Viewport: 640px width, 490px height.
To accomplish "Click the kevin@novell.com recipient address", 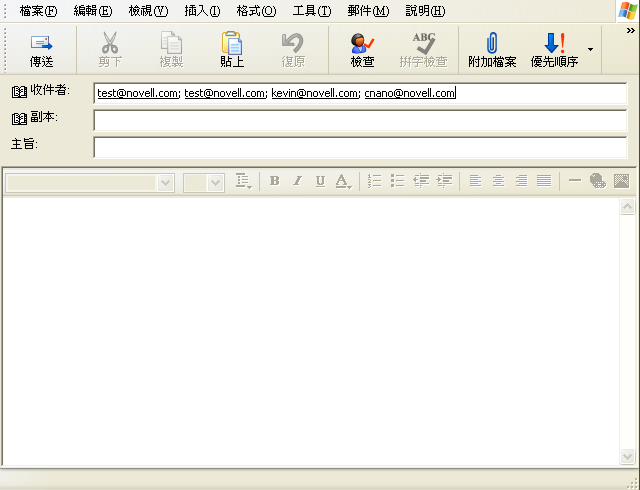I will [315, 93].
